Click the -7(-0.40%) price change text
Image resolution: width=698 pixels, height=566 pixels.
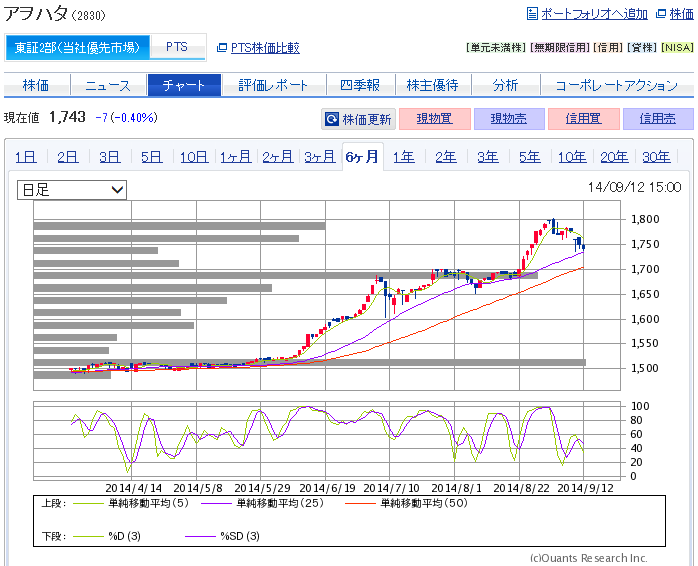pyautogui.click(x=126, y=118)
